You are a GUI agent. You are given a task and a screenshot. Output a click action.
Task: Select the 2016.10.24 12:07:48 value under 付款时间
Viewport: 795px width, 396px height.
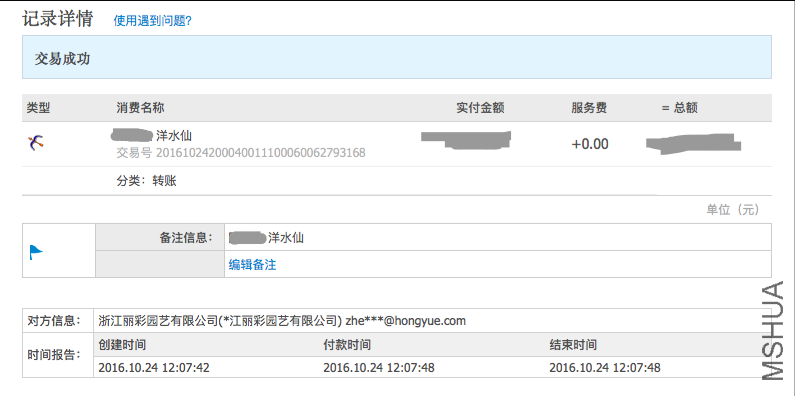point(379,368)
